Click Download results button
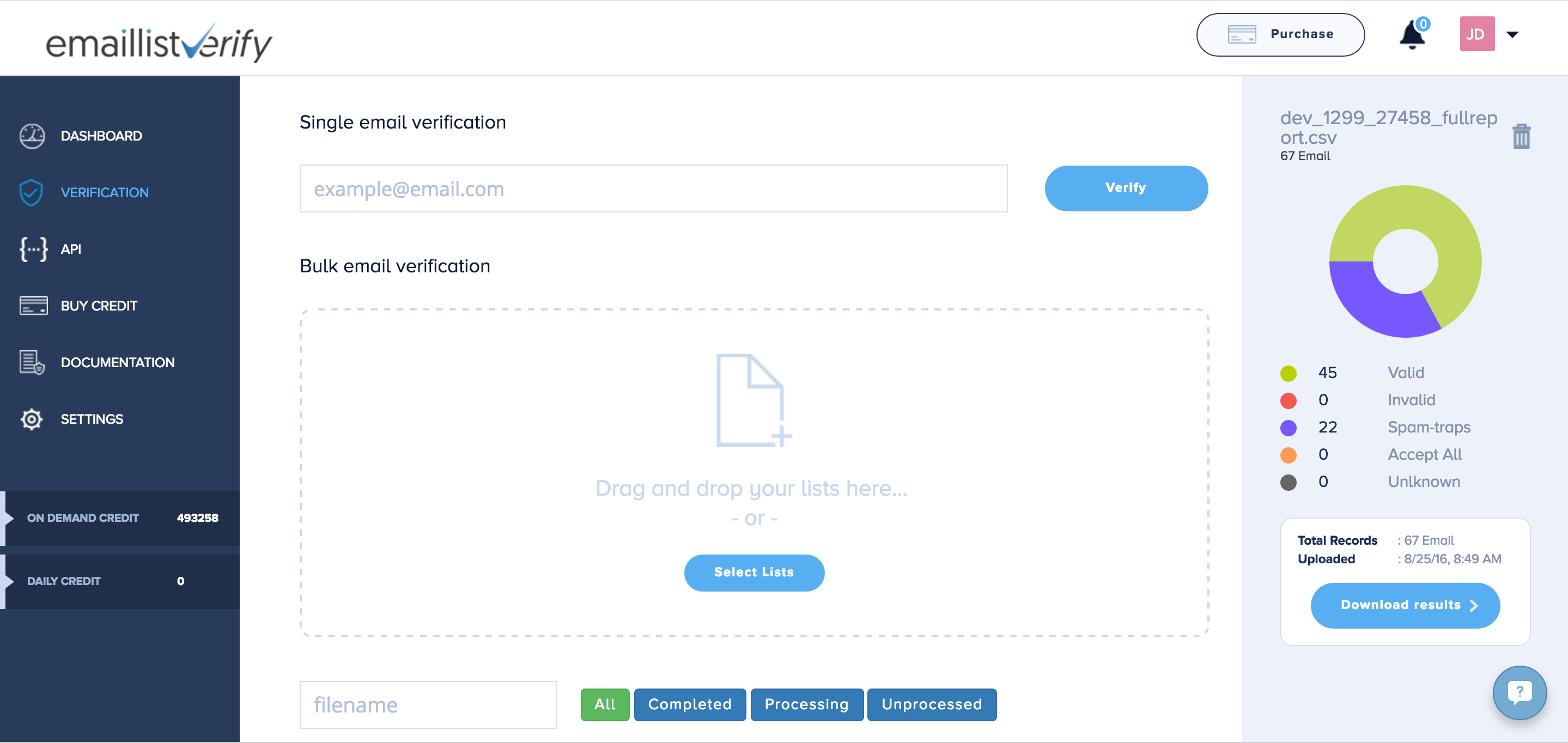 1405,606
